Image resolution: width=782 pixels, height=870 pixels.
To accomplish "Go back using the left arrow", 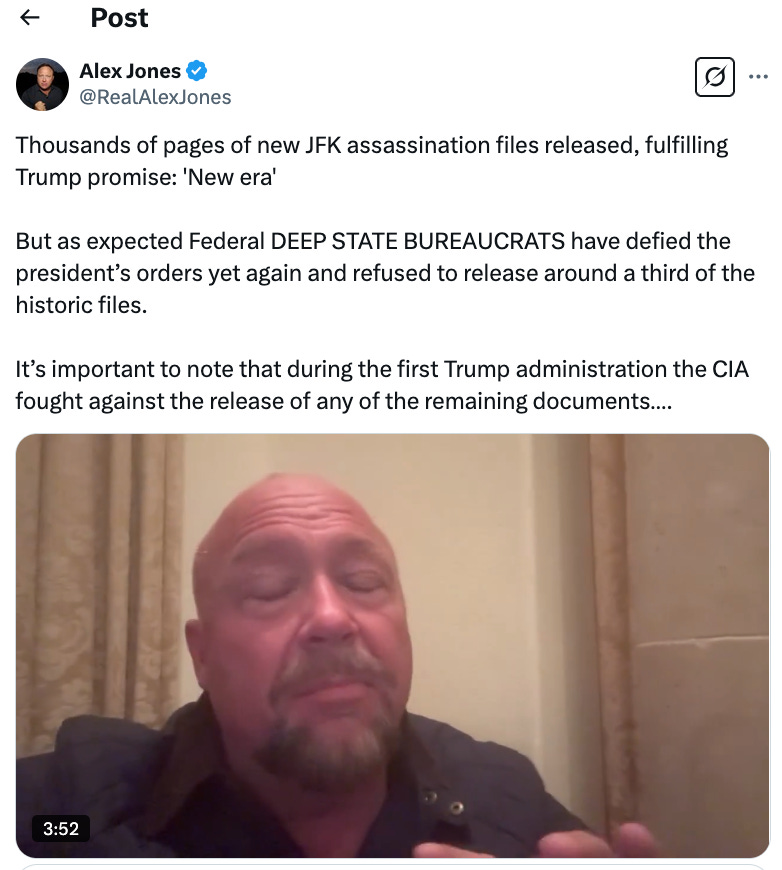I will [29, 18].
